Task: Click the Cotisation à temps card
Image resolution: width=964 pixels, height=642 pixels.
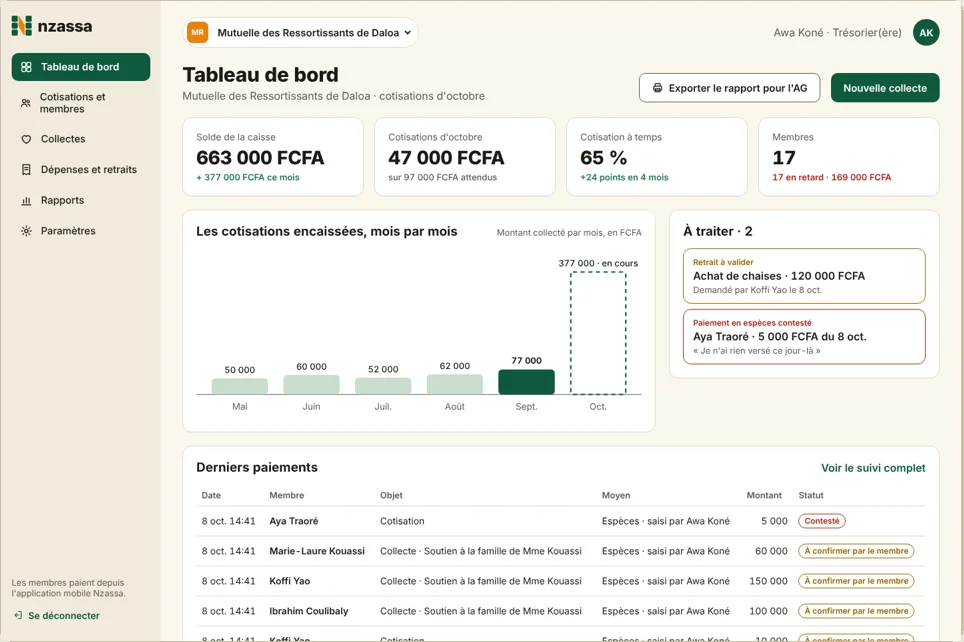Action: (657, 157)
